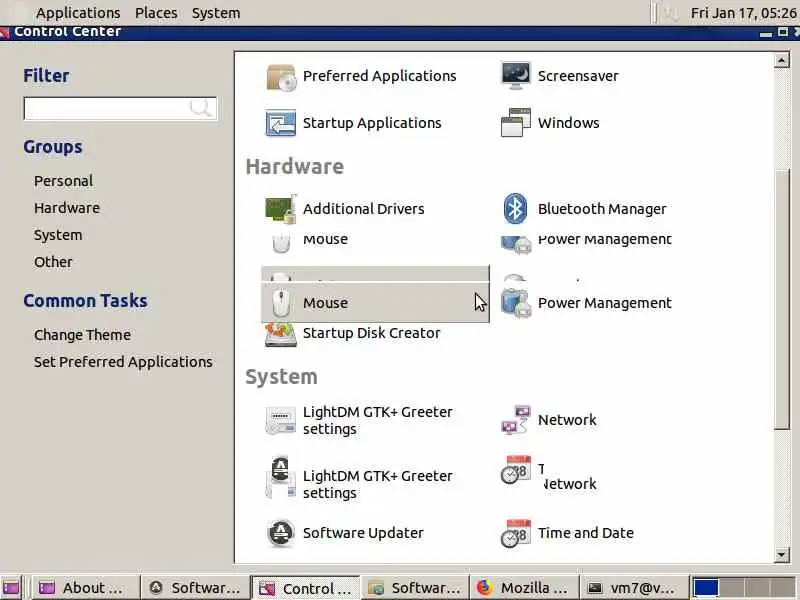Open the Software Updater icon
800x600 pixels.
pos(281,533)
